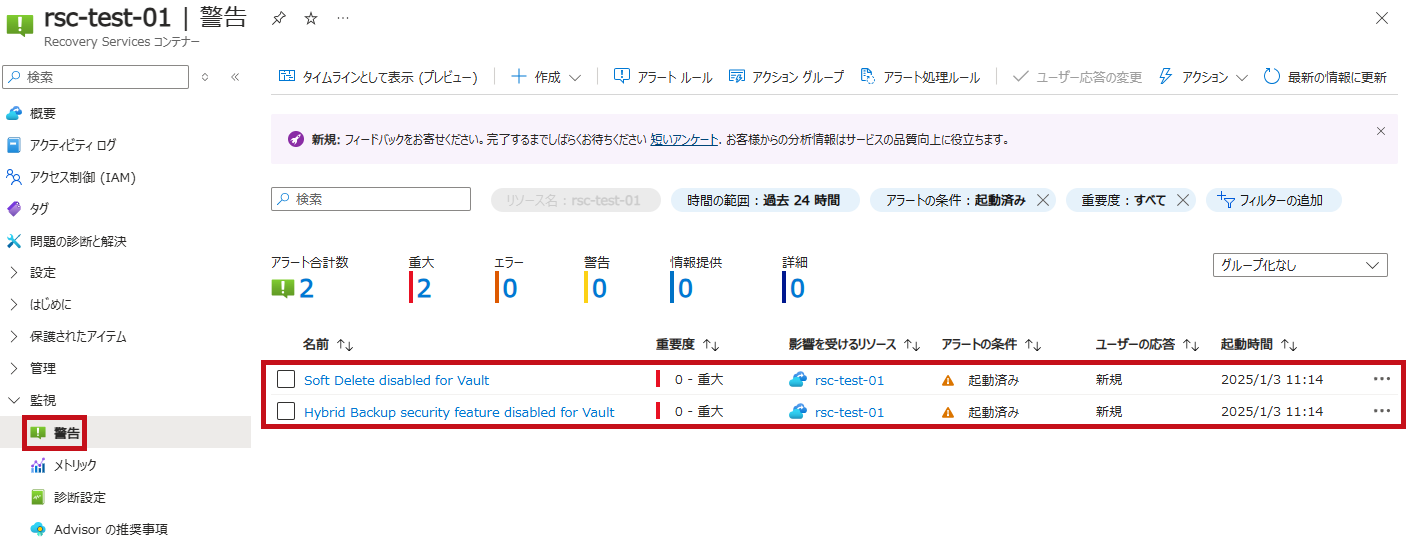
Task: Focus the sidebar 検索 search box
Action: coord(96,77)
